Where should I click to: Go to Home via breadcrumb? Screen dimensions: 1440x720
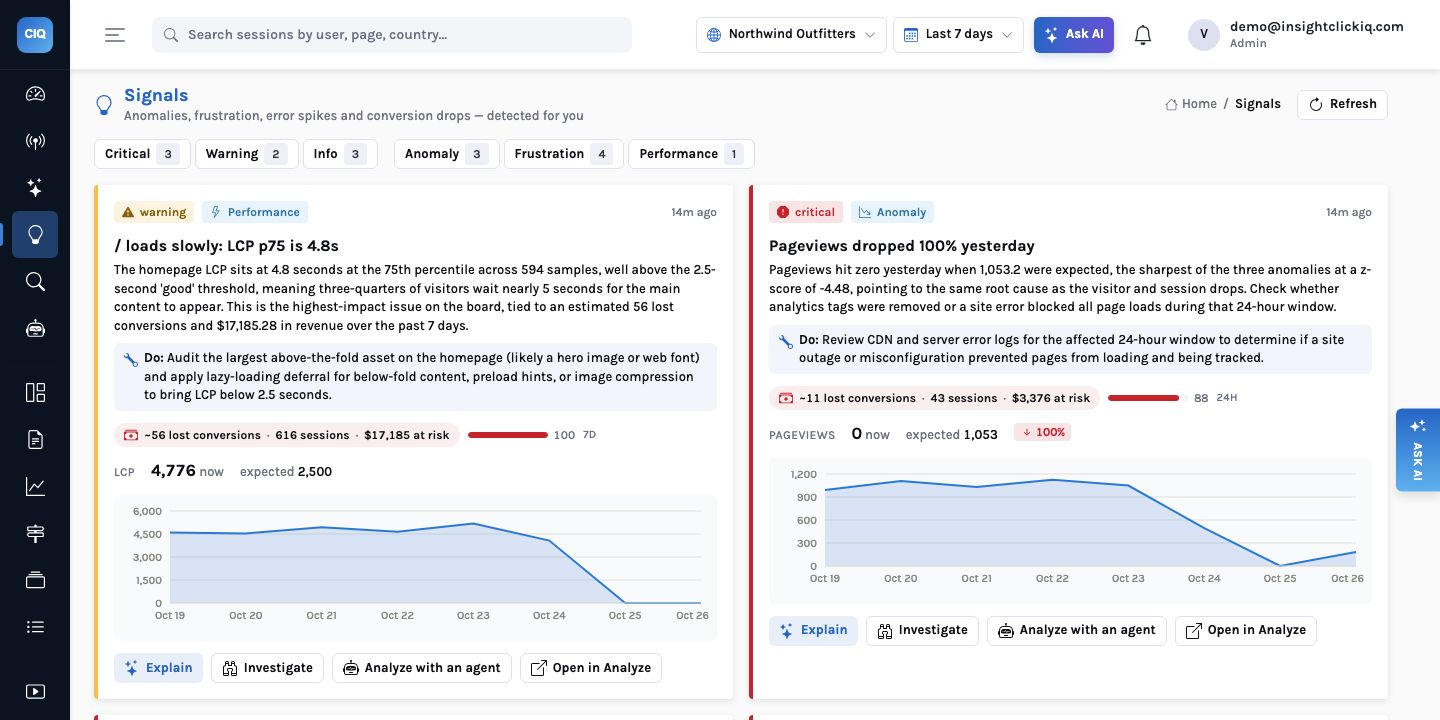click(1191, 104)
